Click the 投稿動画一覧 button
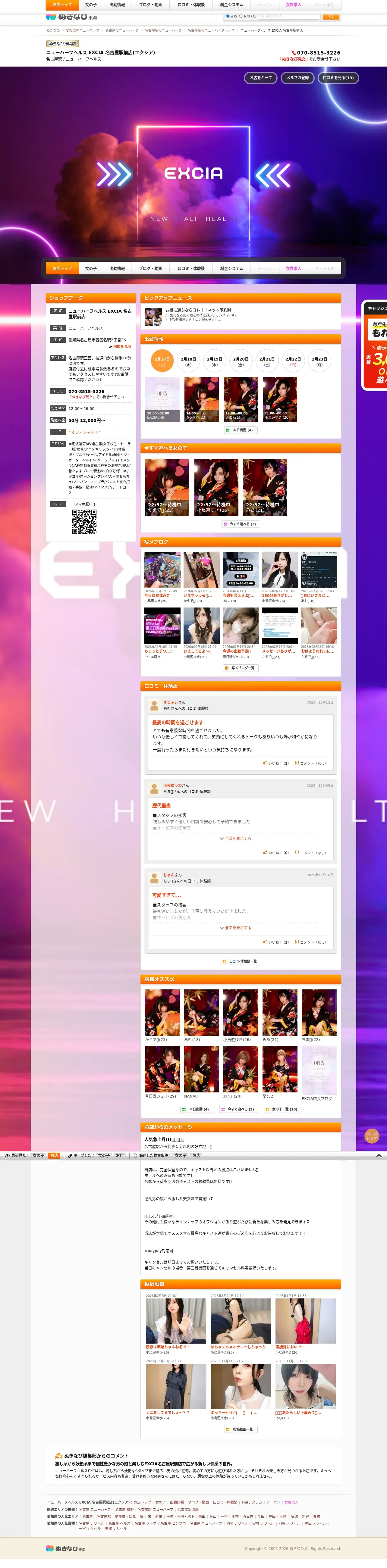The image size is (387, 1568). [x=240, y=1429]
